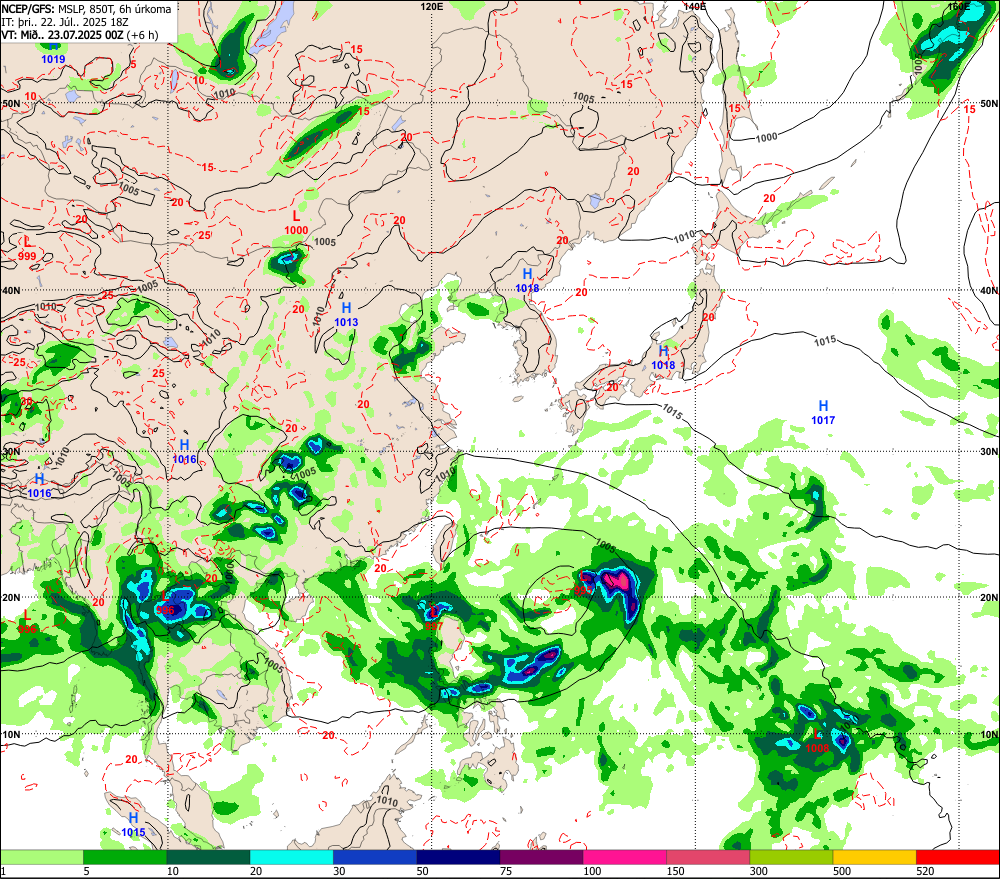The image size is (1000, 879).
Task: Click the legend value 75
Action: click(x=506, y=871)
